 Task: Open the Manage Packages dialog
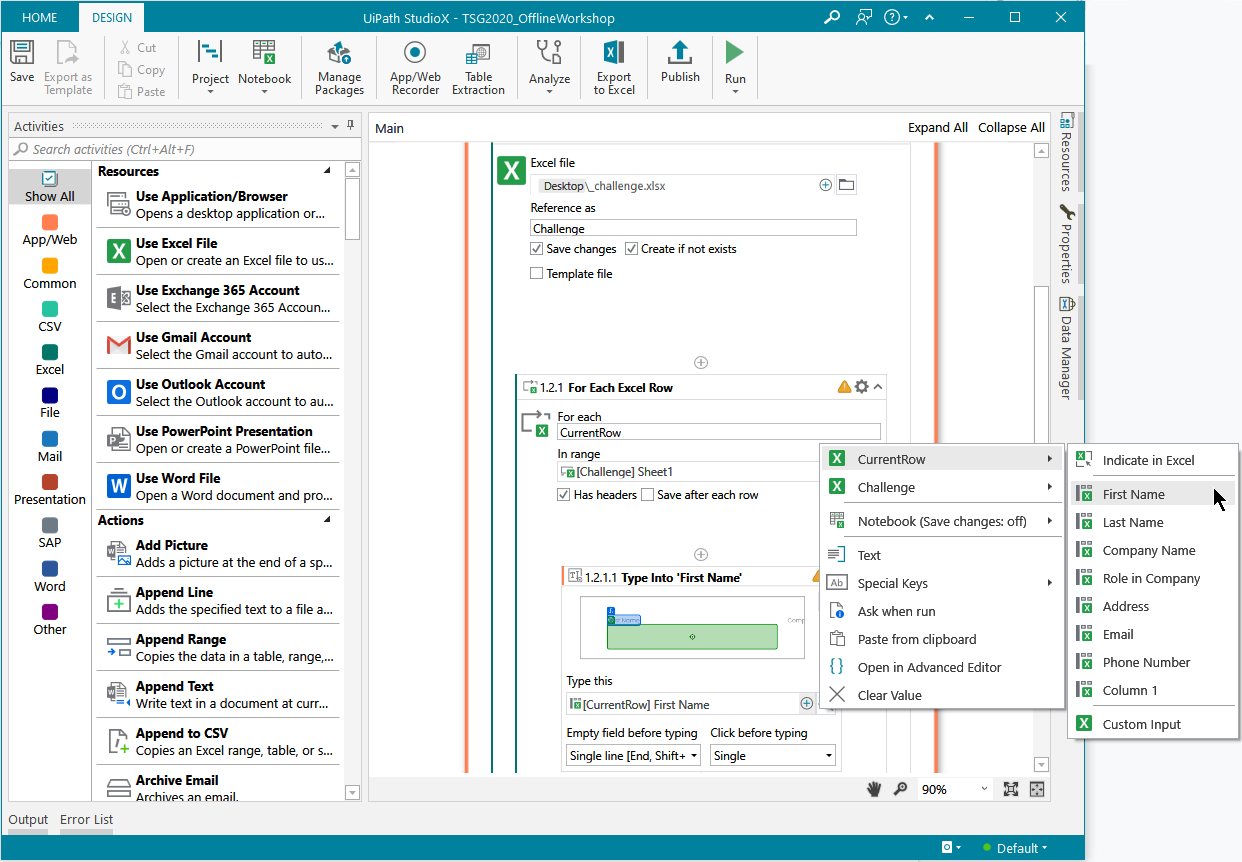340,69
